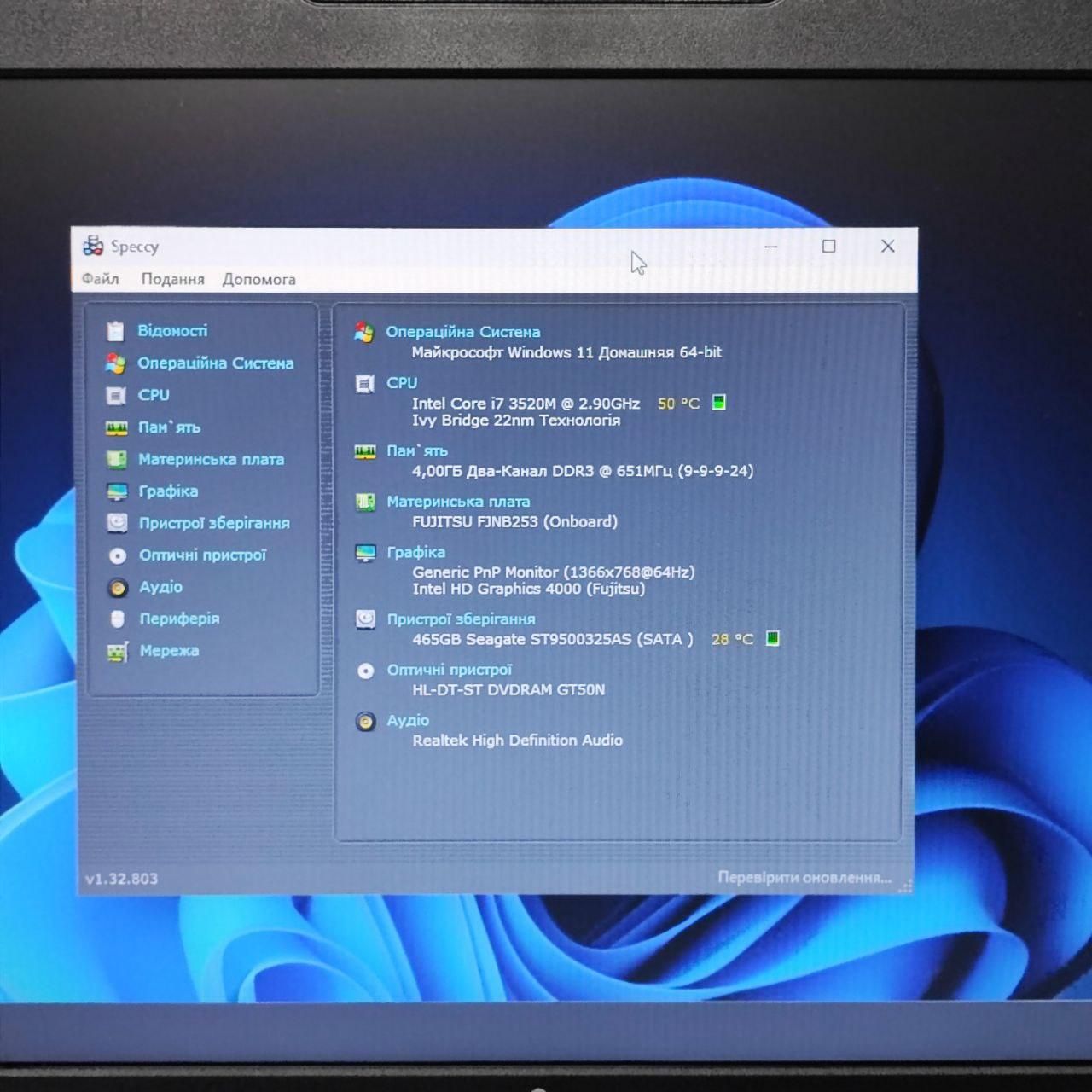
Task: Go to Пам'ять section in sidebar
Action: pyautogui.click(x=170, y=427)
